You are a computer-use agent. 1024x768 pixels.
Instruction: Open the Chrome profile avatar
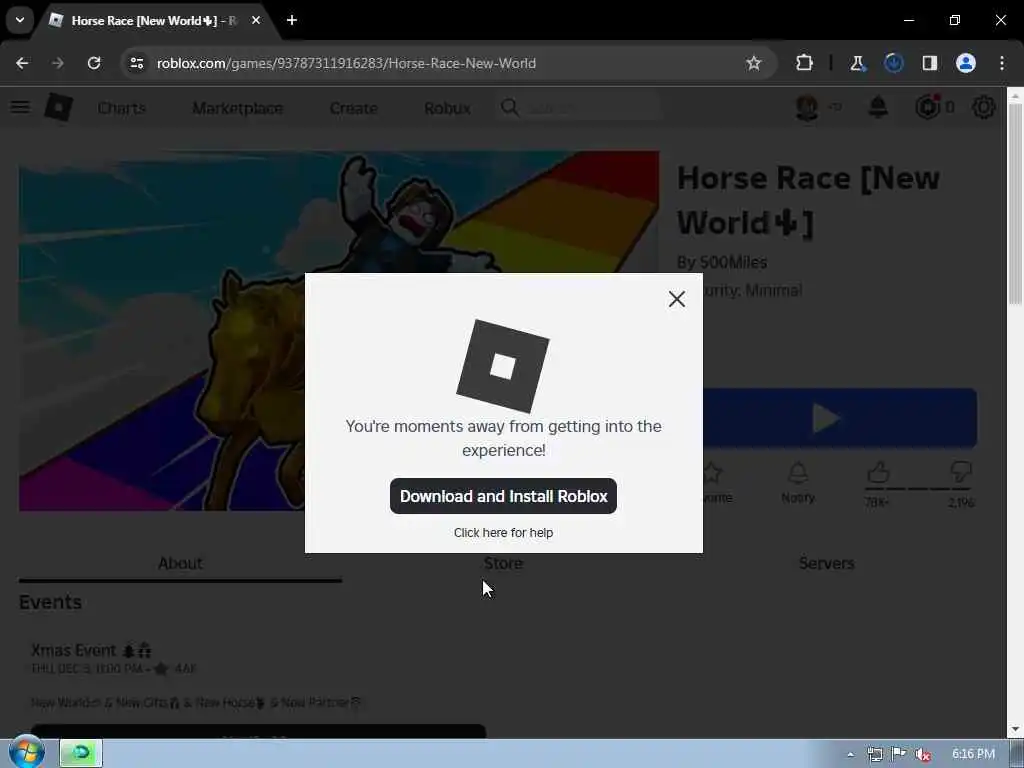click(966, 63)
